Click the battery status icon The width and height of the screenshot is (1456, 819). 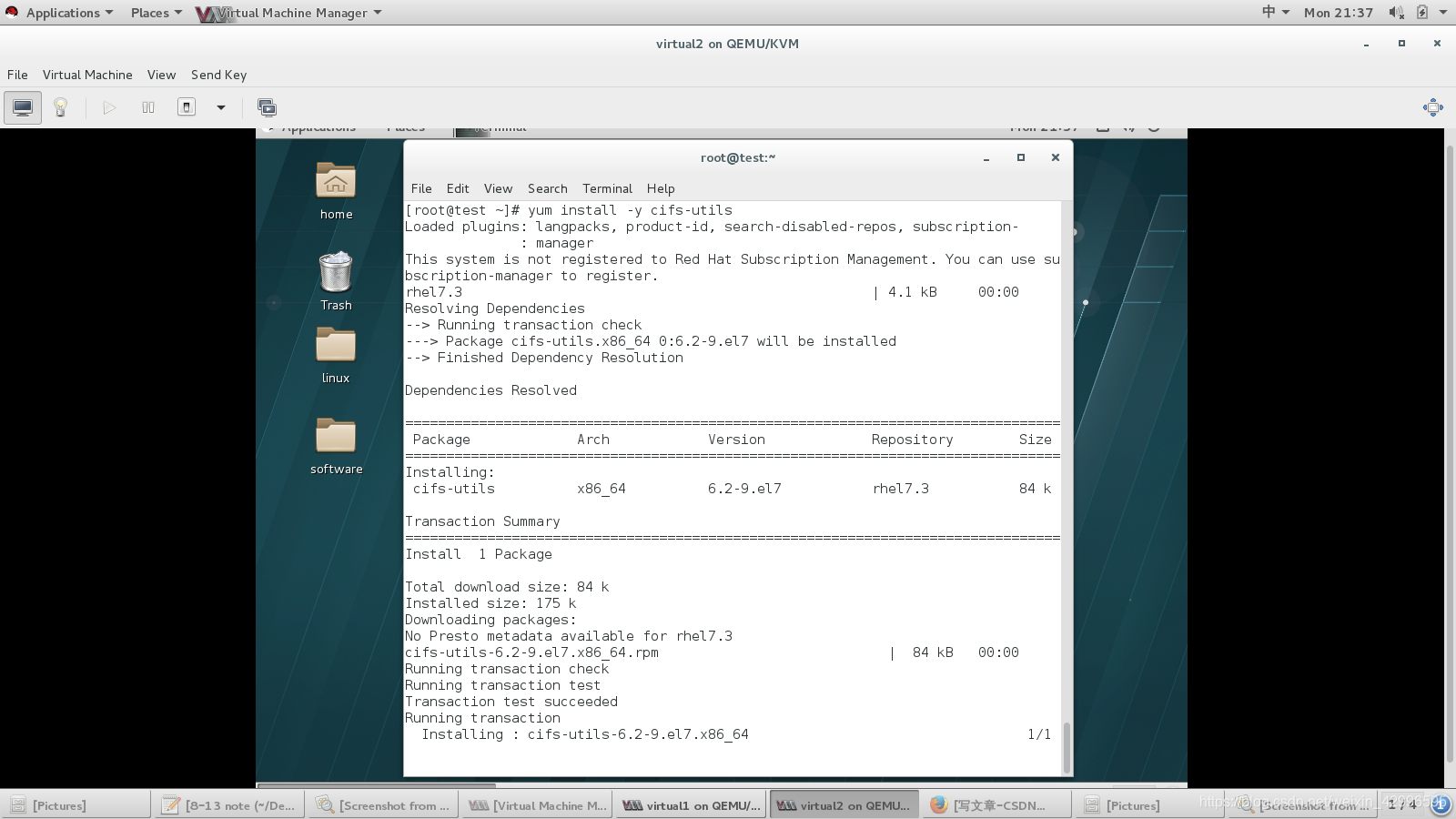(1421, 12)
